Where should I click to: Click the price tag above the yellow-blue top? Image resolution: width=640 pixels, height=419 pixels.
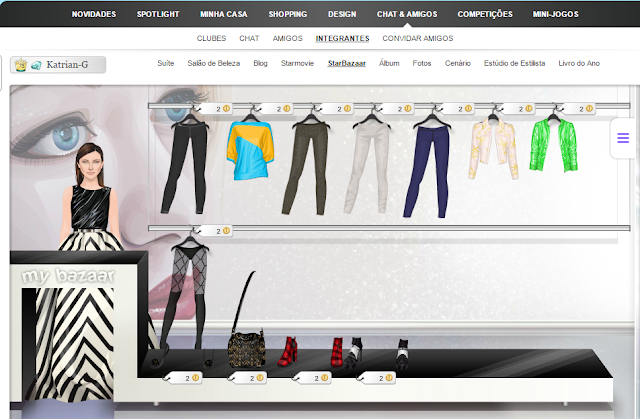tap(274, 109)
